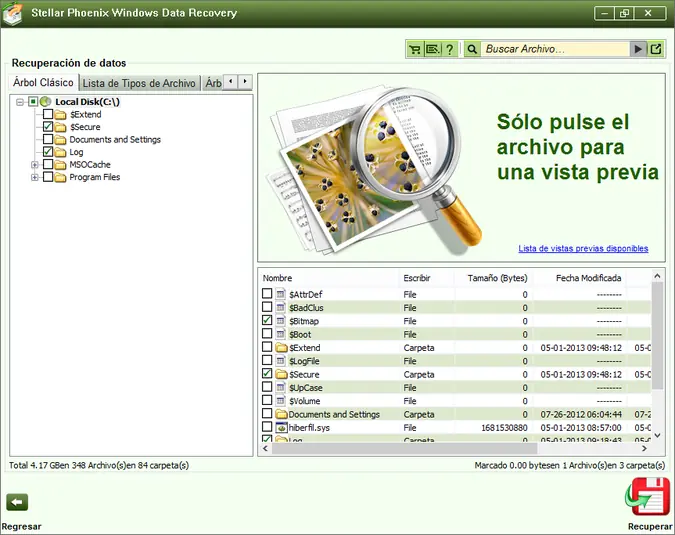Click the shopping cart buy icon

415,49
